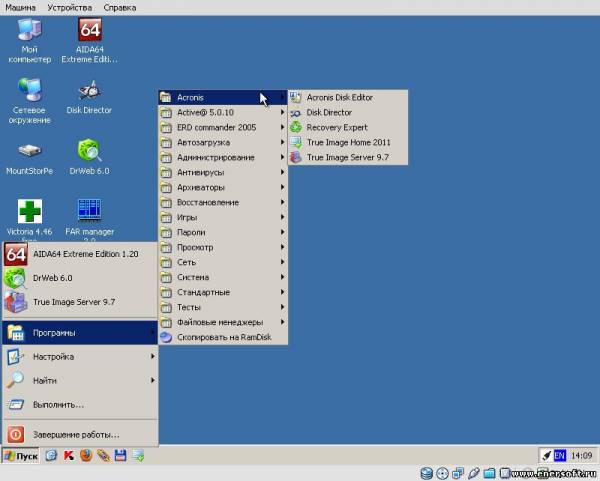Open MountStorPe desktop icon
This screenshot has height=481, width=600.
(29, 158)
